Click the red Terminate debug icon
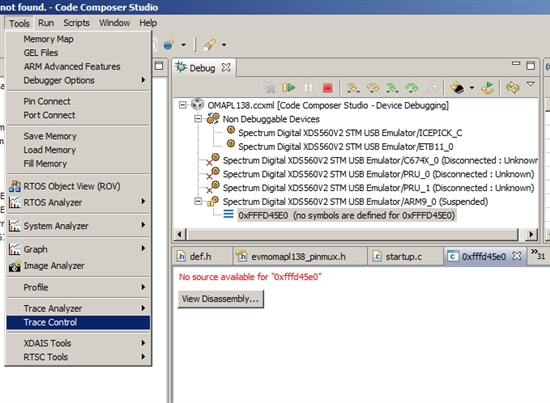The image size is (550, 403). [x=327, y=87]
